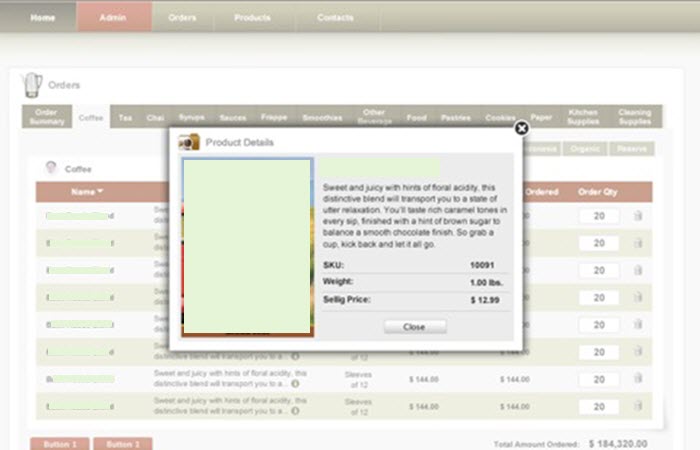Open the Other Beverage tab
Viewport: 700px width, 450px height.
tap(374, 117)
